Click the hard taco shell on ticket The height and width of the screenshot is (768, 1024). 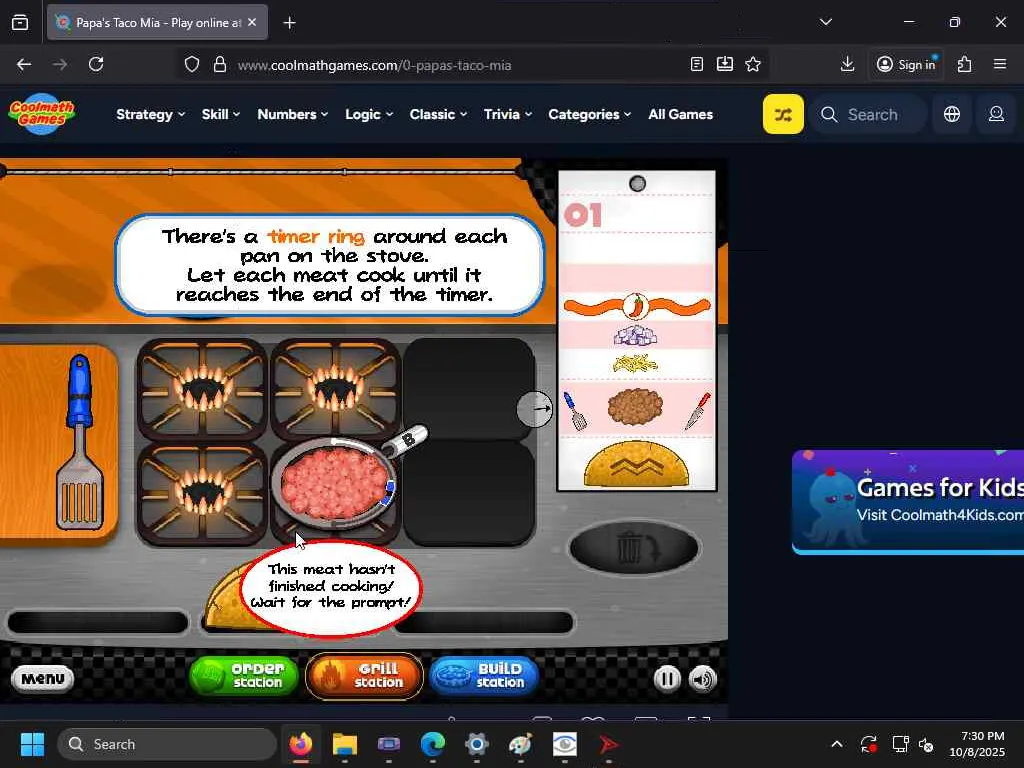click(636, 464)
